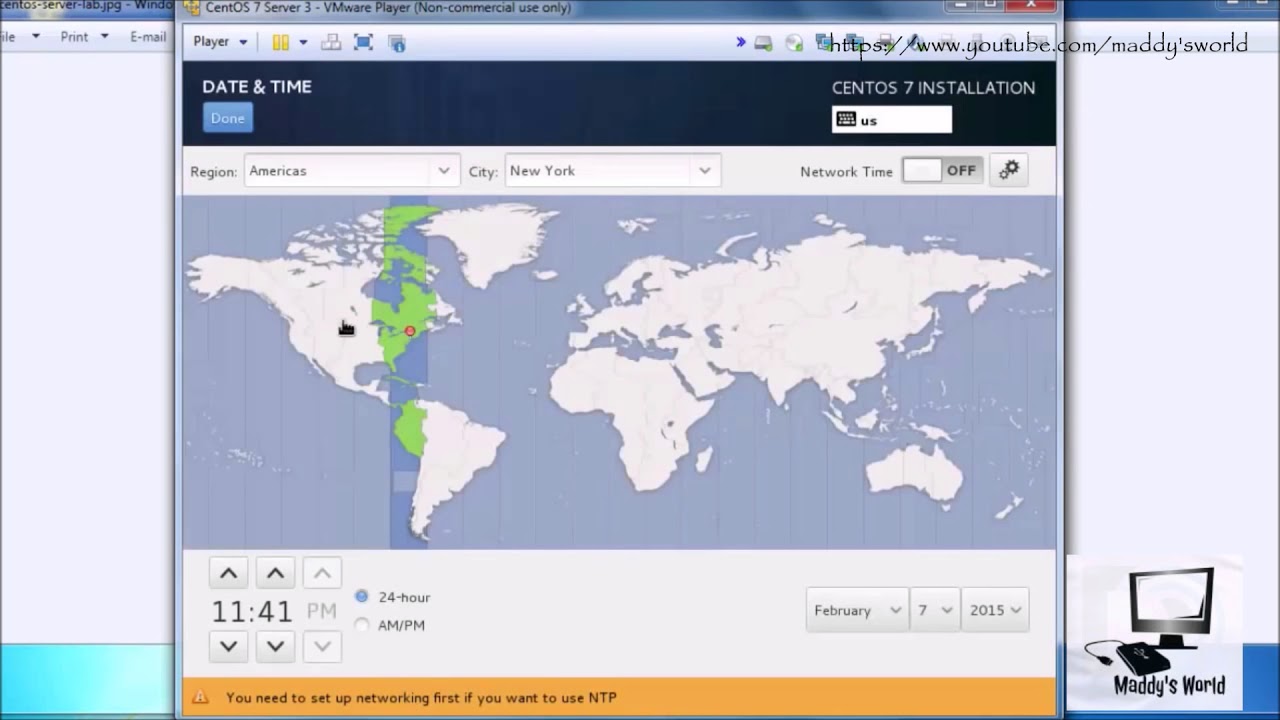Select the AM/PM radio button
This screenshot has width=1280, height=720.
(x=362, y=625)
